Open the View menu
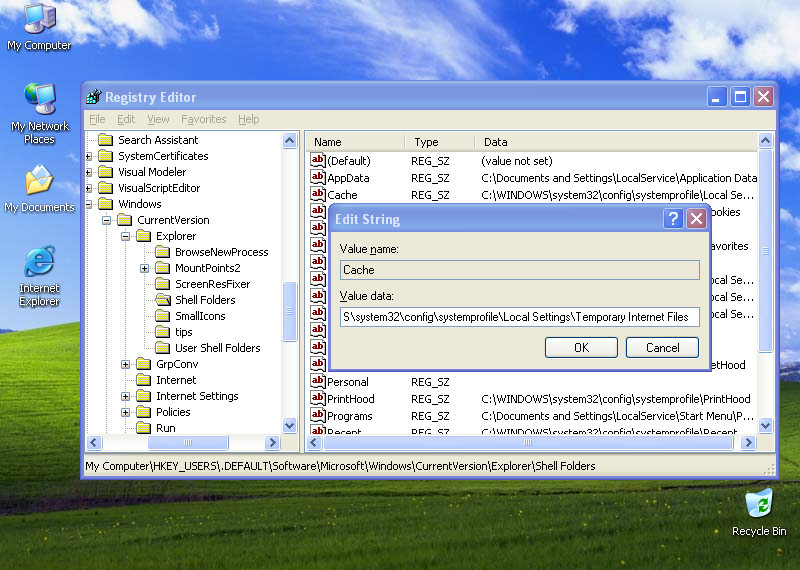The height and width of the screenshot is (570, 800). [x=158, y=119]
